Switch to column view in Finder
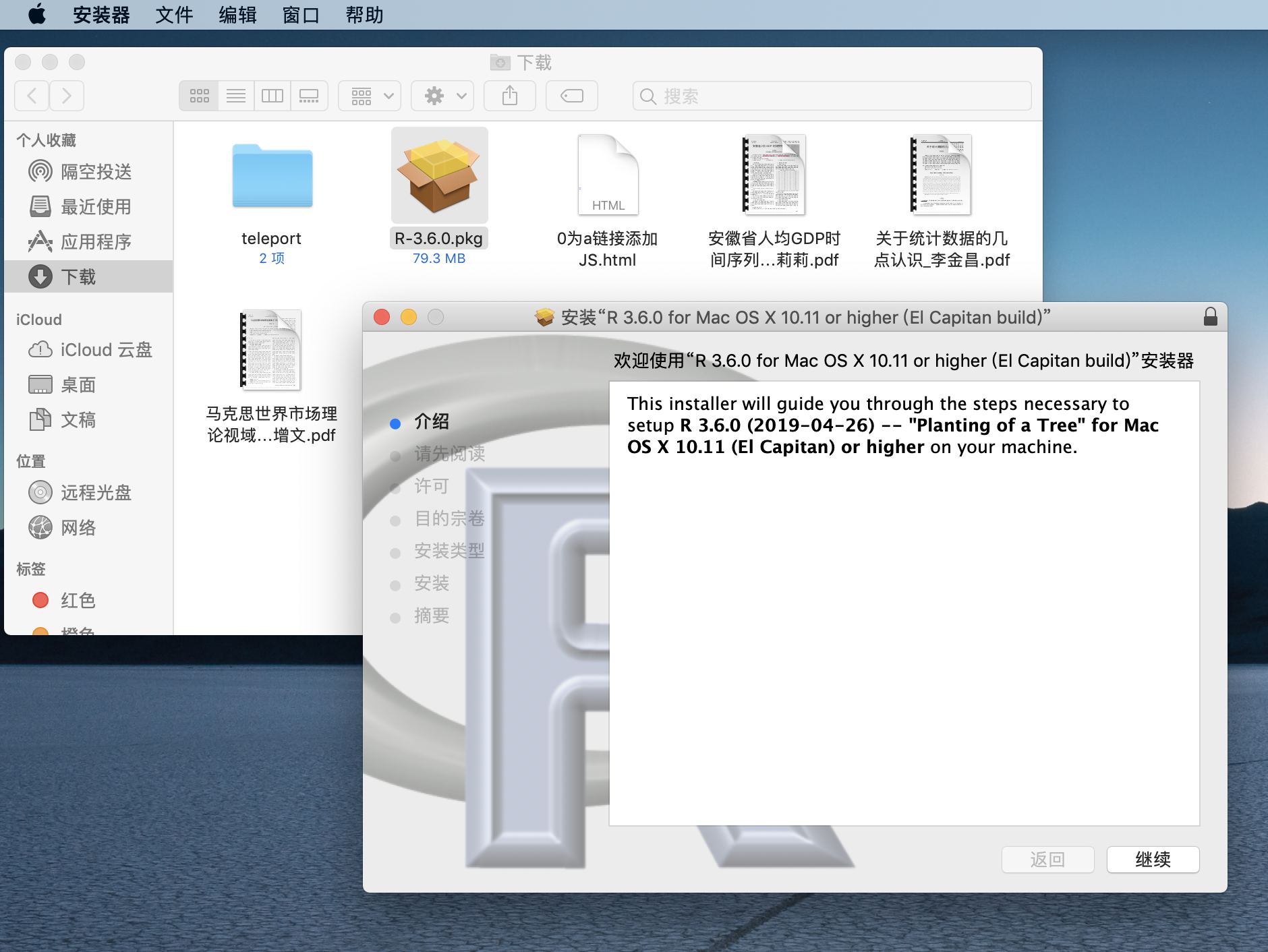Viewport: 1268px width, 952px height. (272, 96)
